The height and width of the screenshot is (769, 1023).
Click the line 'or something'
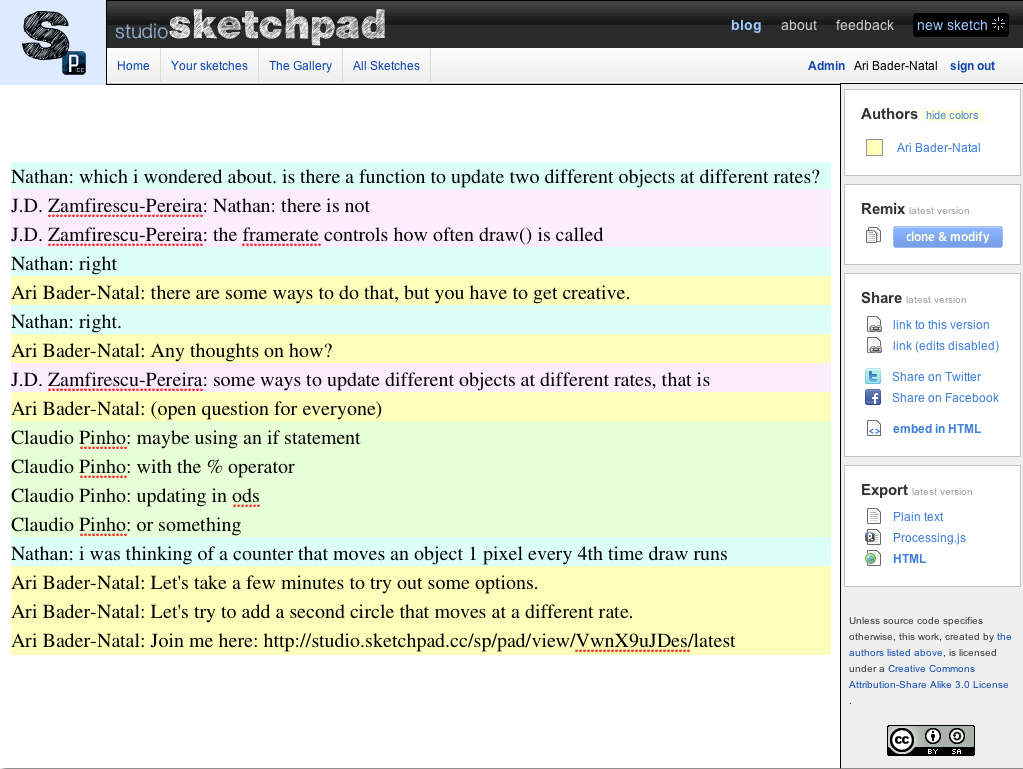click(421, 525)
